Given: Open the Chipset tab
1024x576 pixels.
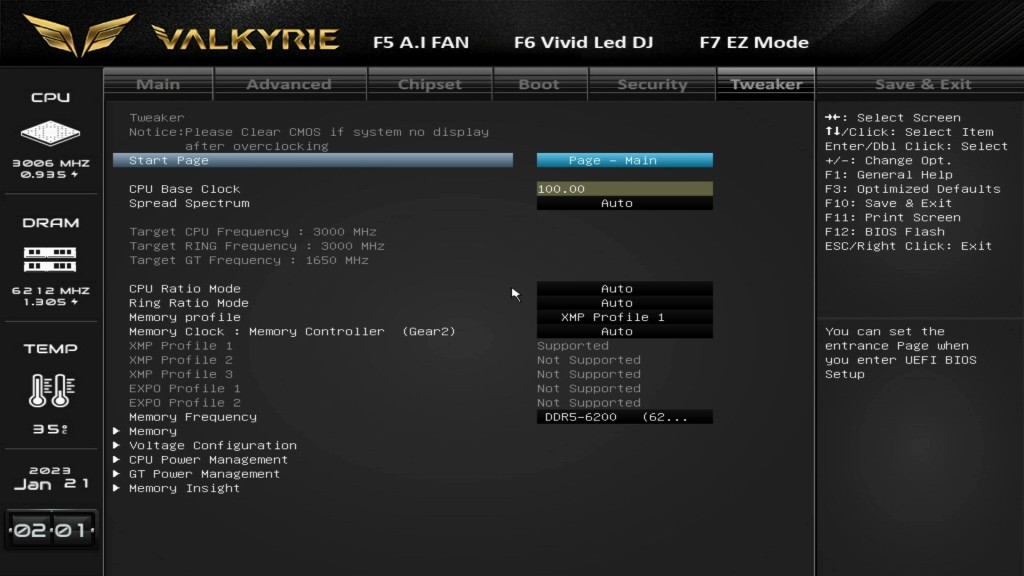Looking at the screenshot, I should pos(430,84).
